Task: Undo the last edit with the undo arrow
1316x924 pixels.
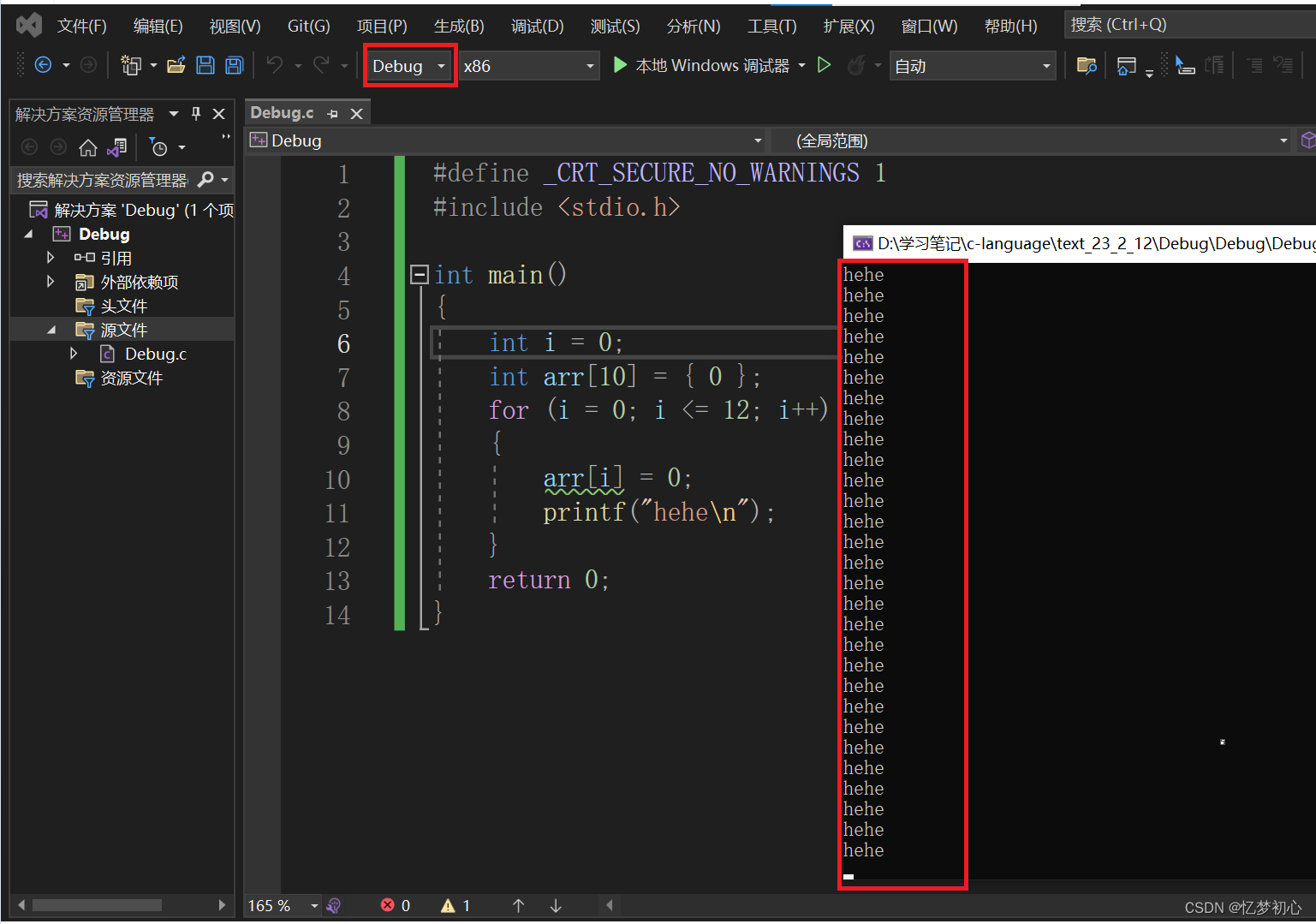Action: pos(275,65)
